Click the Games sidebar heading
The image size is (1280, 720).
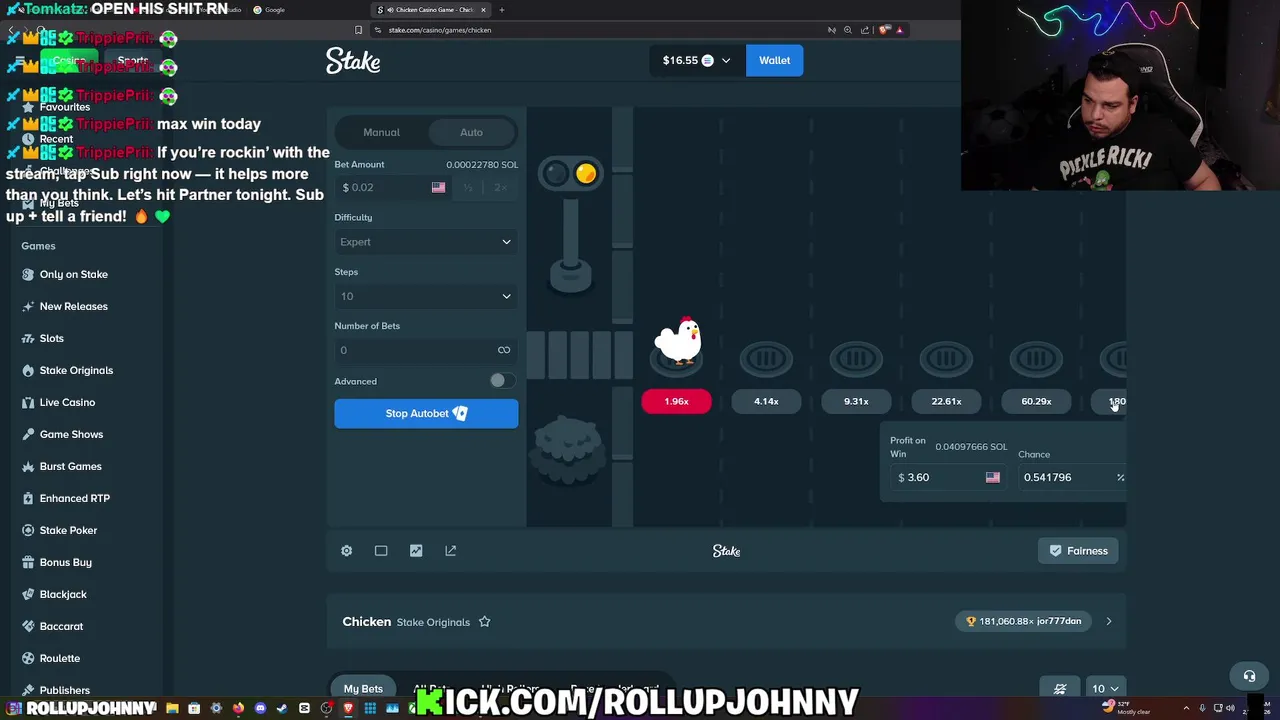38,246
